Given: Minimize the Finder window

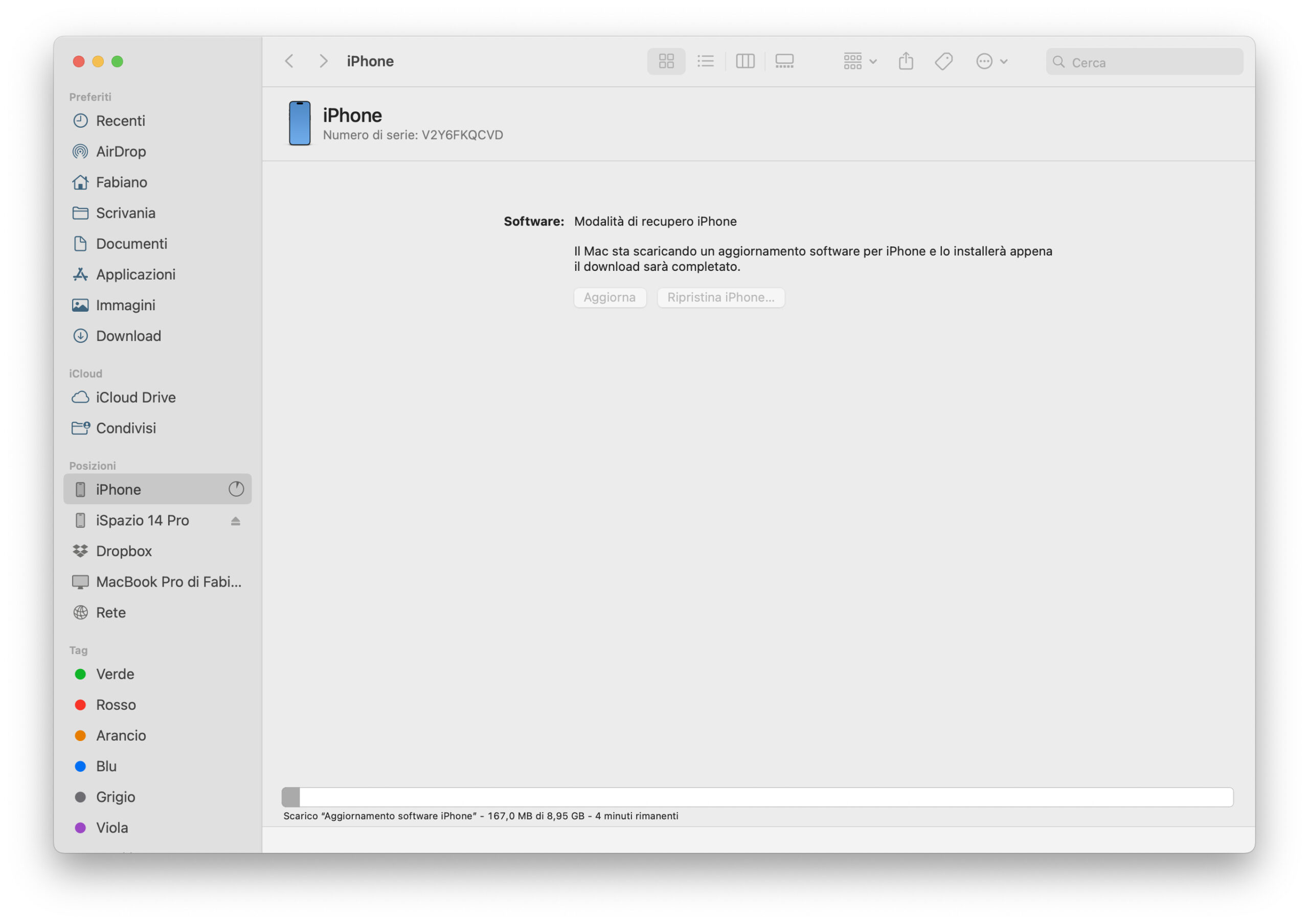Looking at the screenshot, I should coord(98,61).
